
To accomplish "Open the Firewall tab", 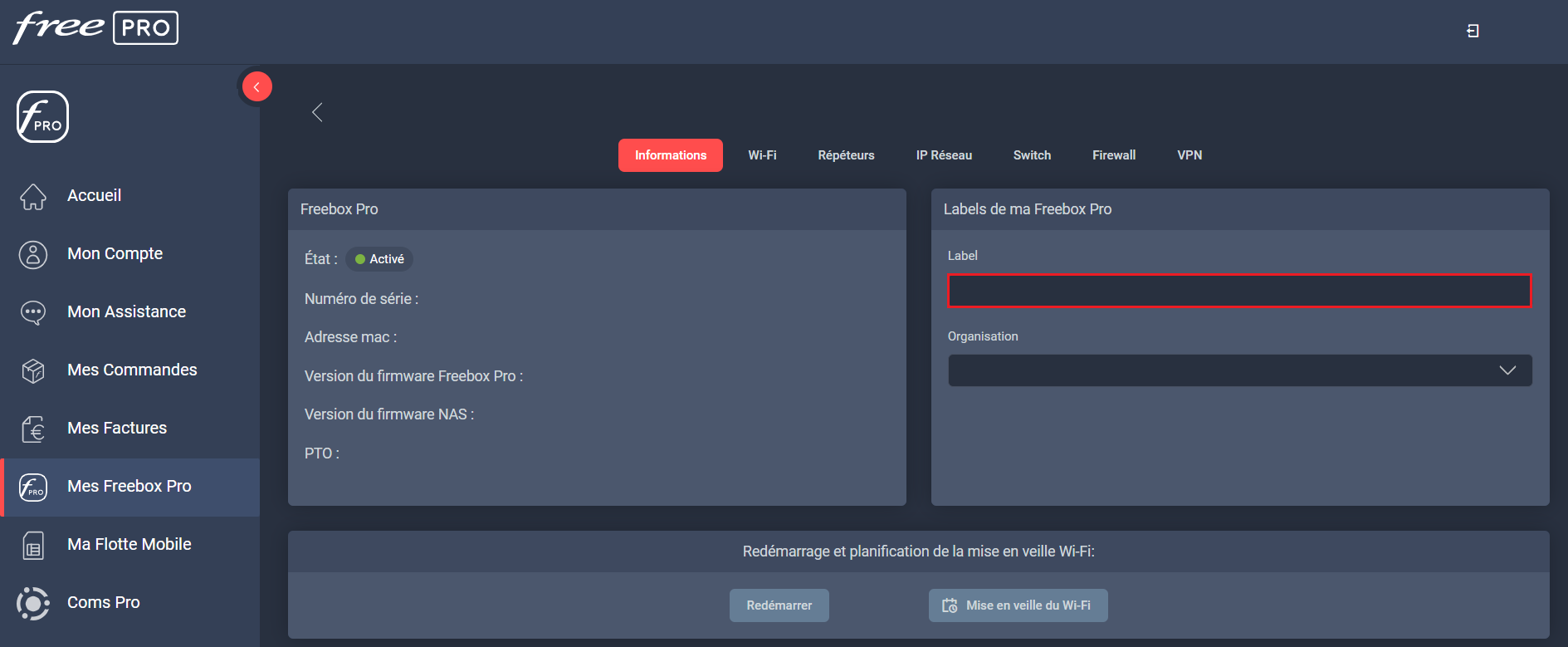I will coord(1114,155).
